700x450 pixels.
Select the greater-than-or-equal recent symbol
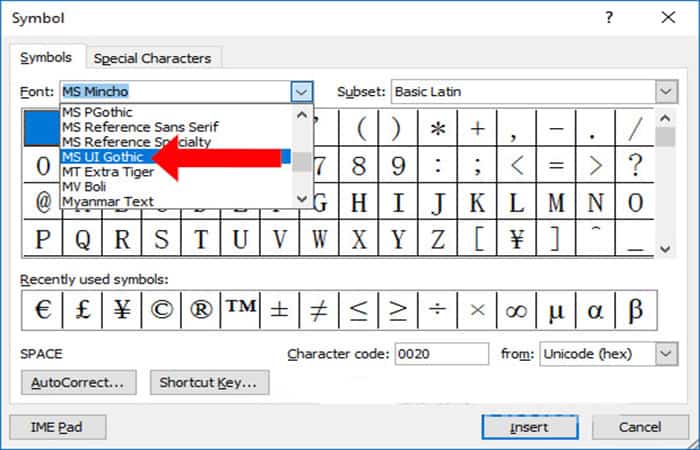tap(398, 310)
